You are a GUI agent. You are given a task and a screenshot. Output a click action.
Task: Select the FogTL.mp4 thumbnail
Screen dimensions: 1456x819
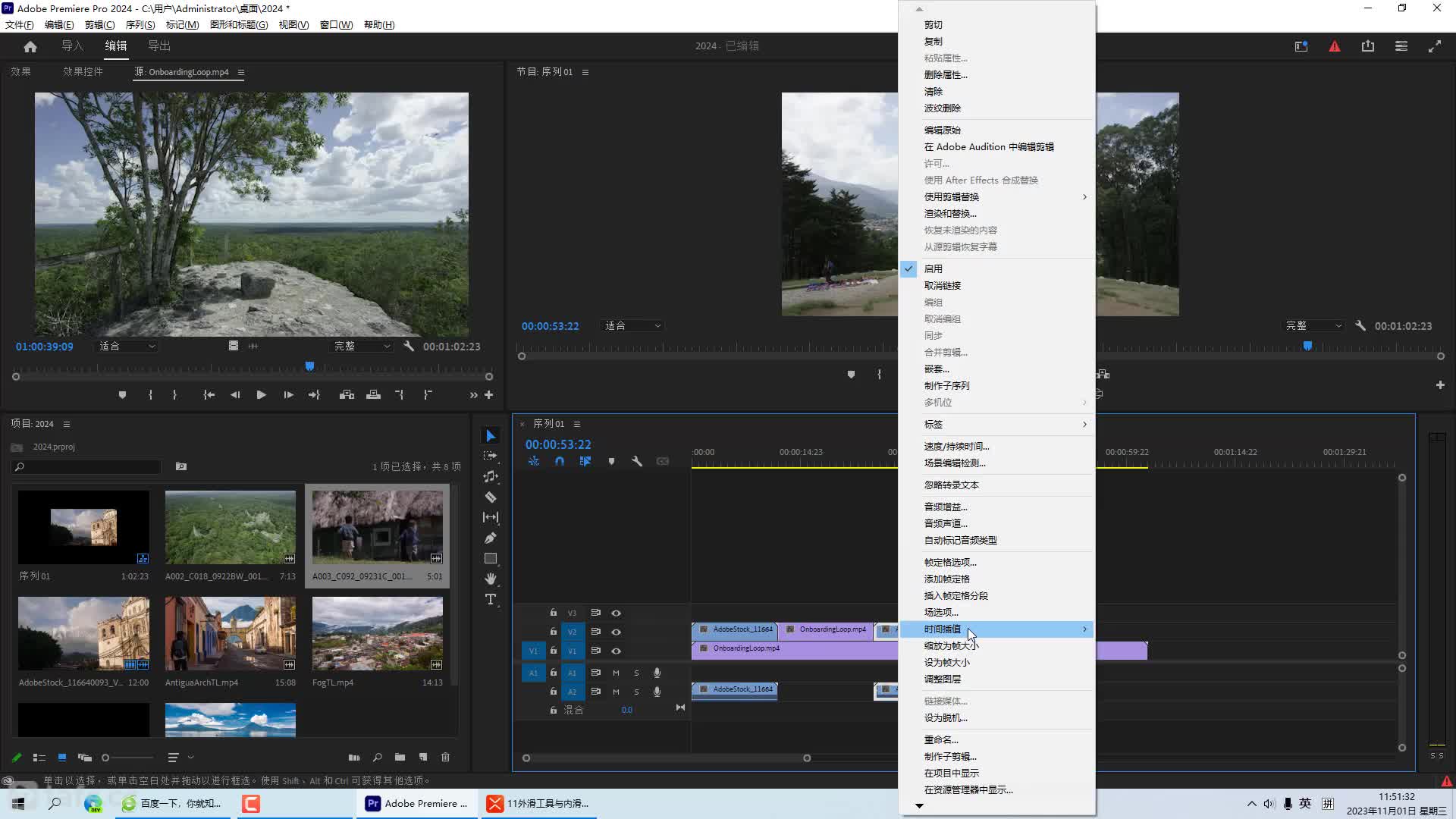tap(378, 633)
